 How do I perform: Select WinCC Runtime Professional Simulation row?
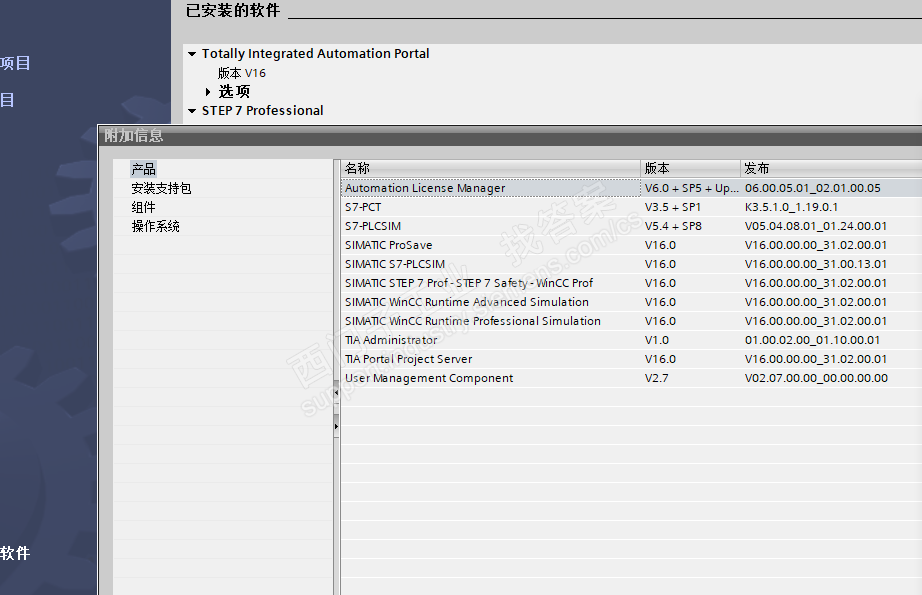[x=632, y=321]
